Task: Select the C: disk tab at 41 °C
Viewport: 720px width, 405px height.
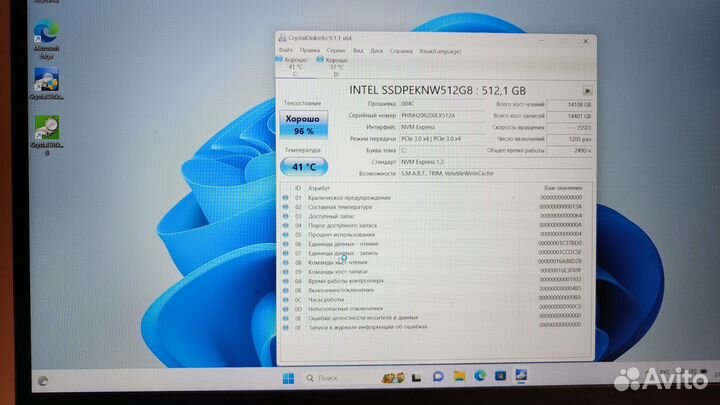Action: 294,67
